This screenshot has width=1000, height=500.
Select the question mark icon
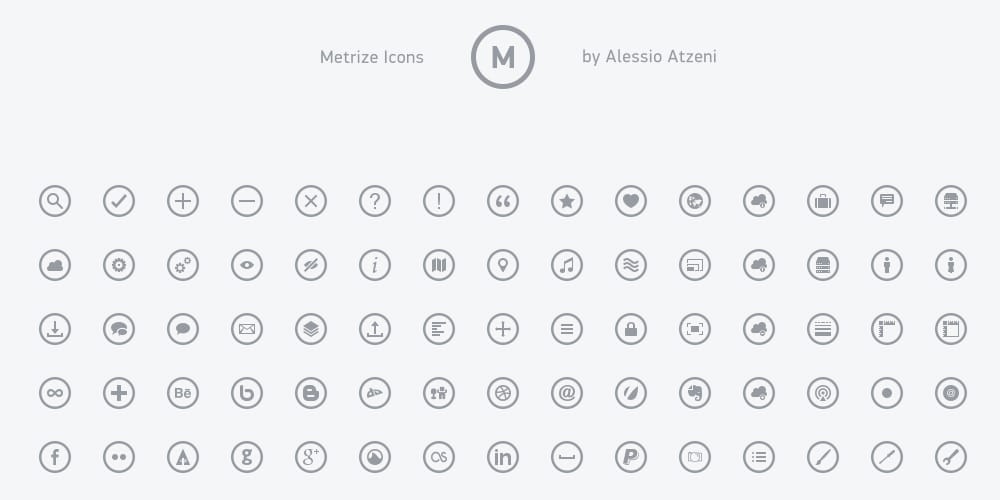pyautogui.click(x=375, y=202)
